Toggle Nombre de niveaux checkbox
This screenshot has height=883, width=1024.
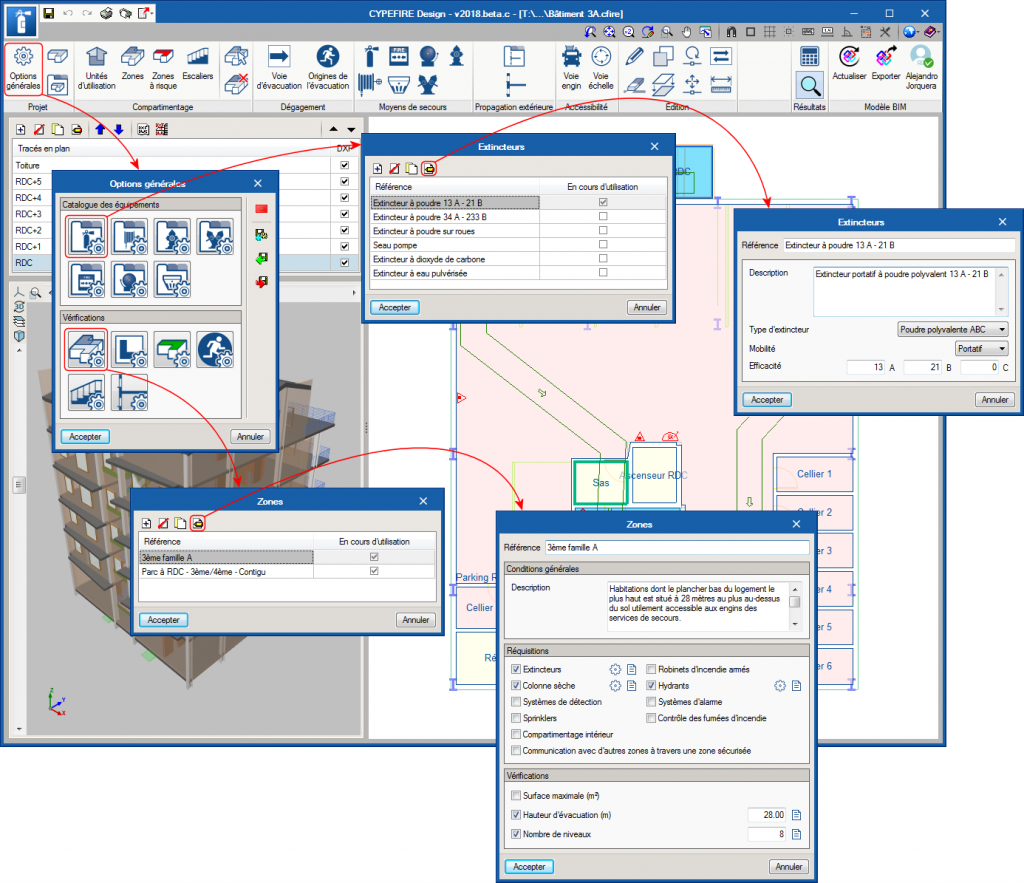516,834
